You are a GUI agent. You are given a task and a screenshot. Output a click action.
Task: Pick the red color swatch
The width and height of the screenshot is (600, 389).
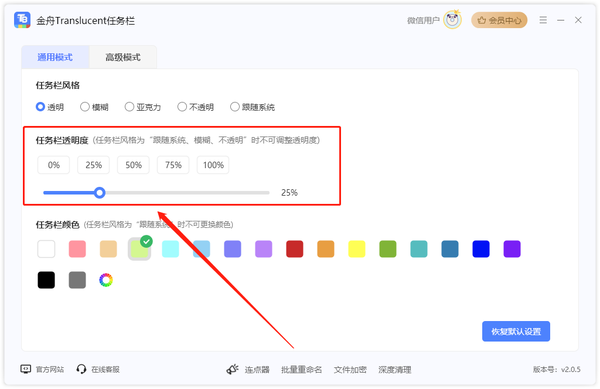click(295, 249)
